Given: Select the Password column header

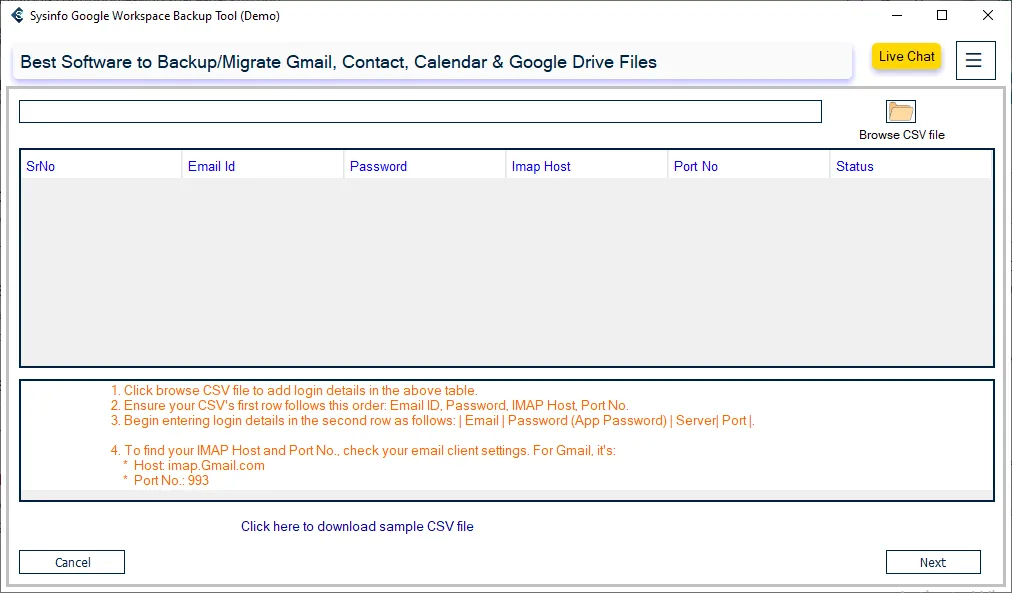Looking at the screenshot, I should point(425,166).
